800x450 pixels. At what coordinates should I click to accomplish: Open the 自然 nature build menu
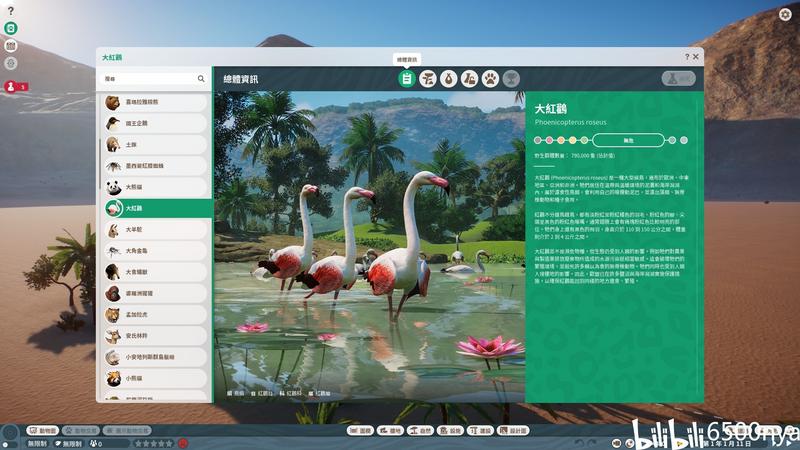click(420, 431)
